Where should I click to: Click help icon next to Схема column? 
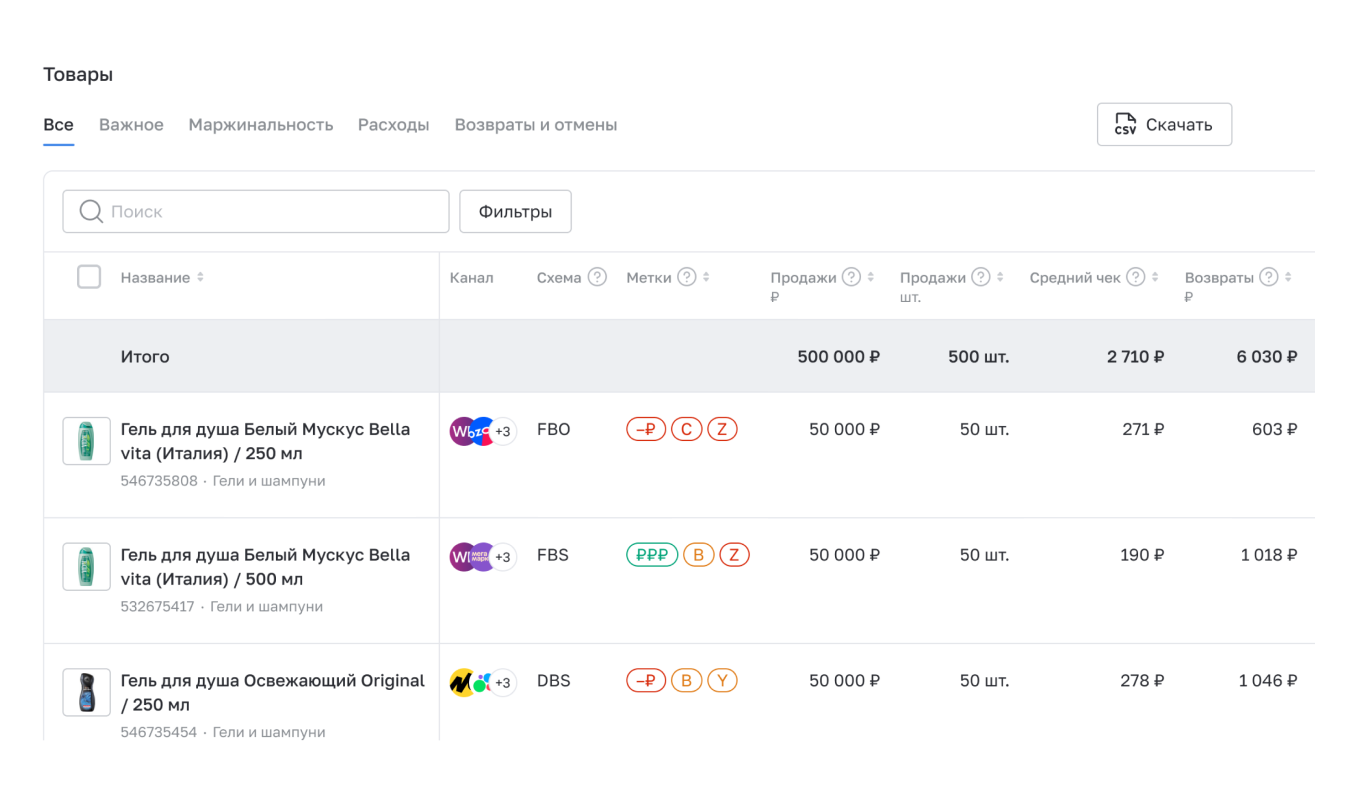point(597,277)
